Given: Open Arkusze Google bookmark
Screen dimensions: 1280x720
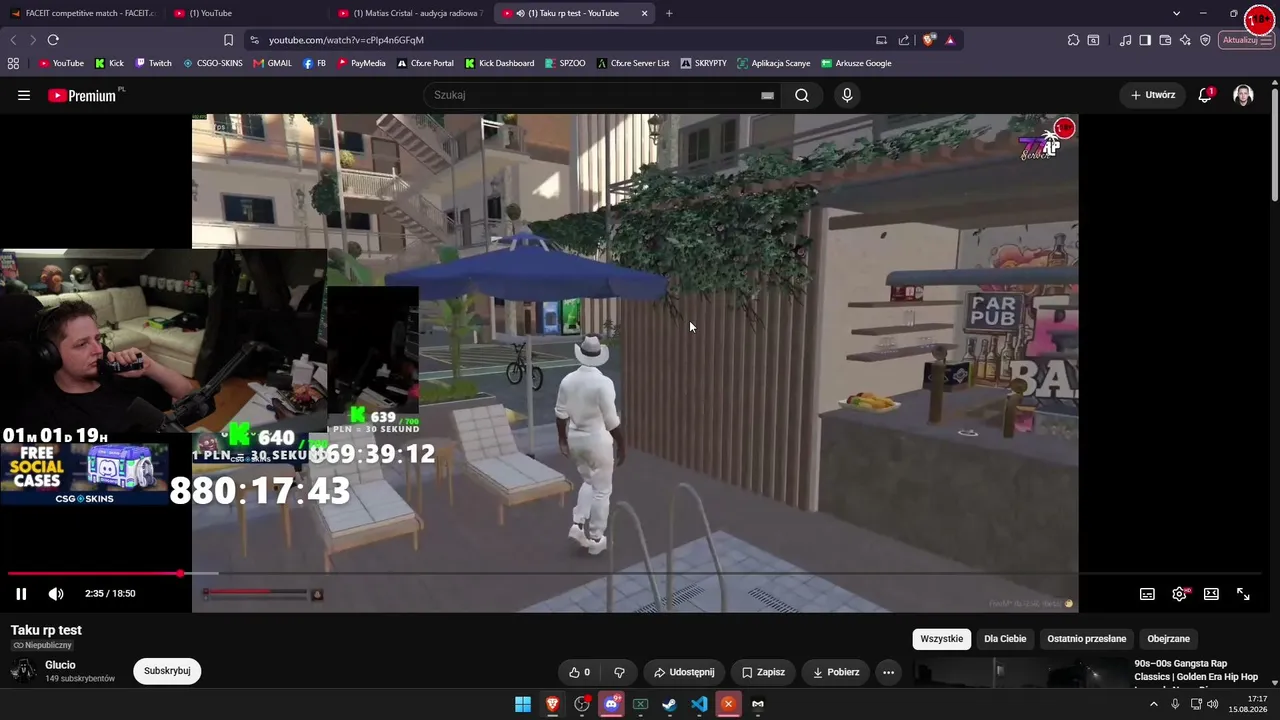Looking at the screenshot, I should coord(856,63).
